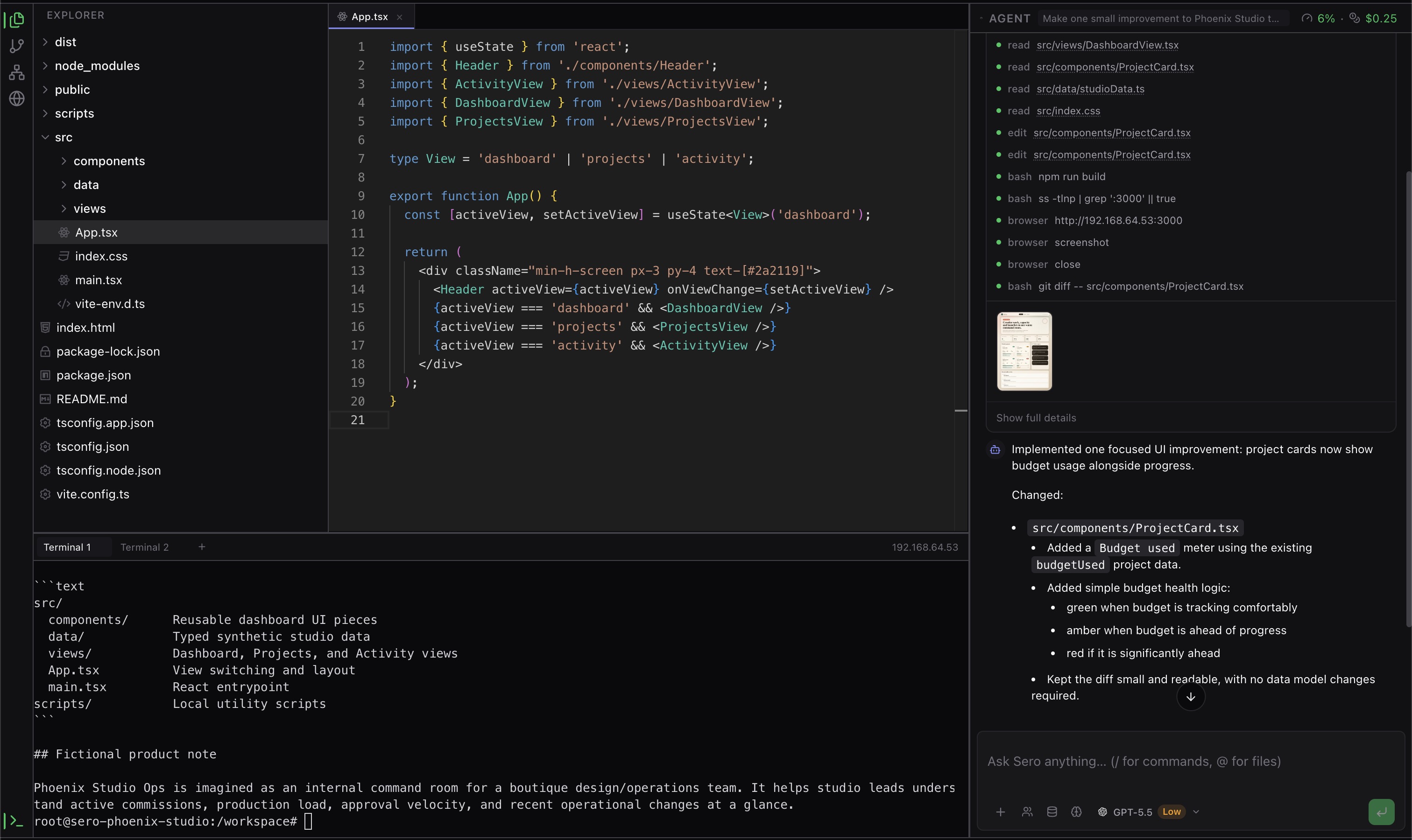Click the people/agents icon below chat input
Image resolution: width=1412 pixels, height=840 pixels.
(1027, 812)
